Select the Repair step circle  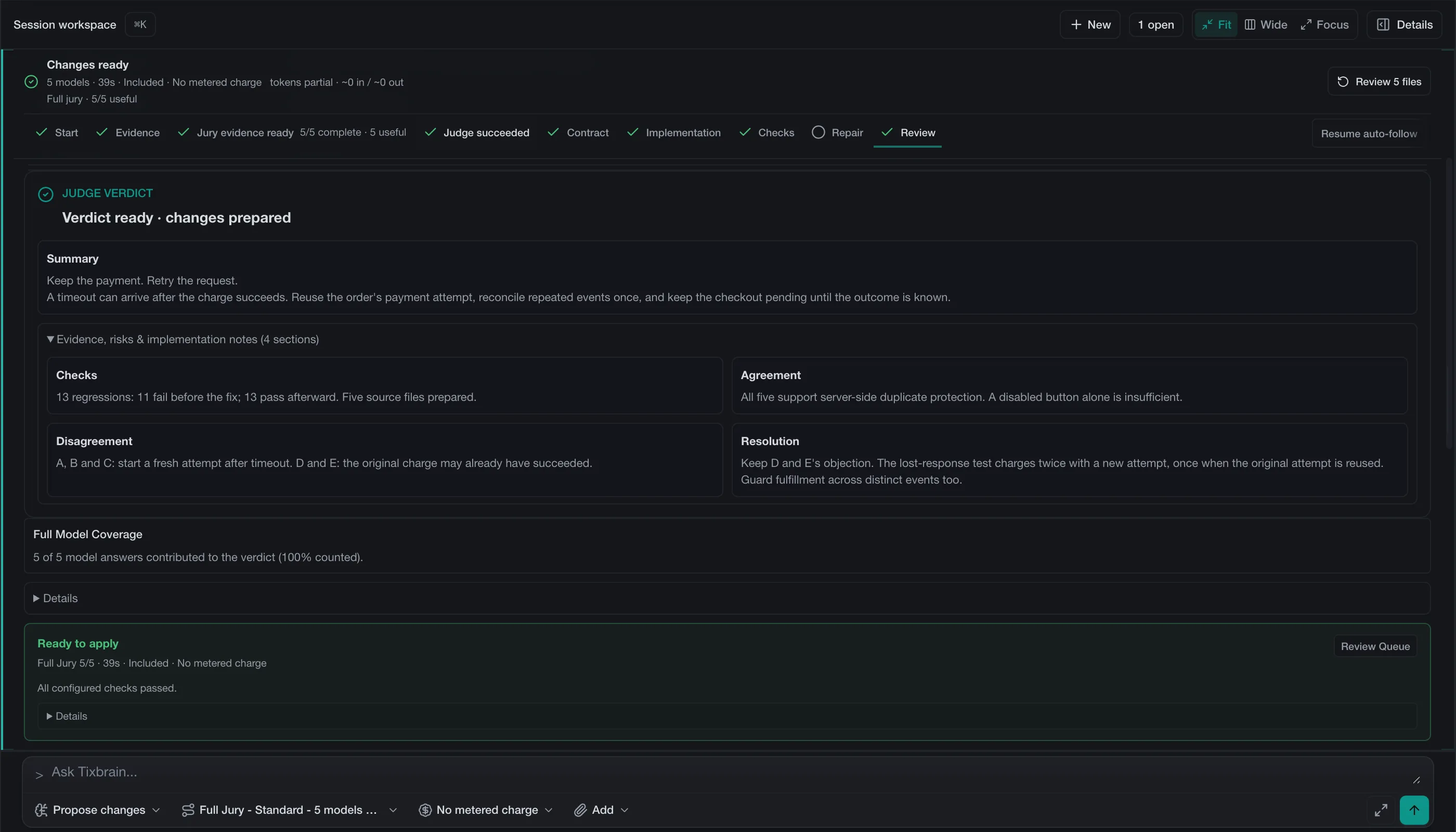(x=818, y=132)
